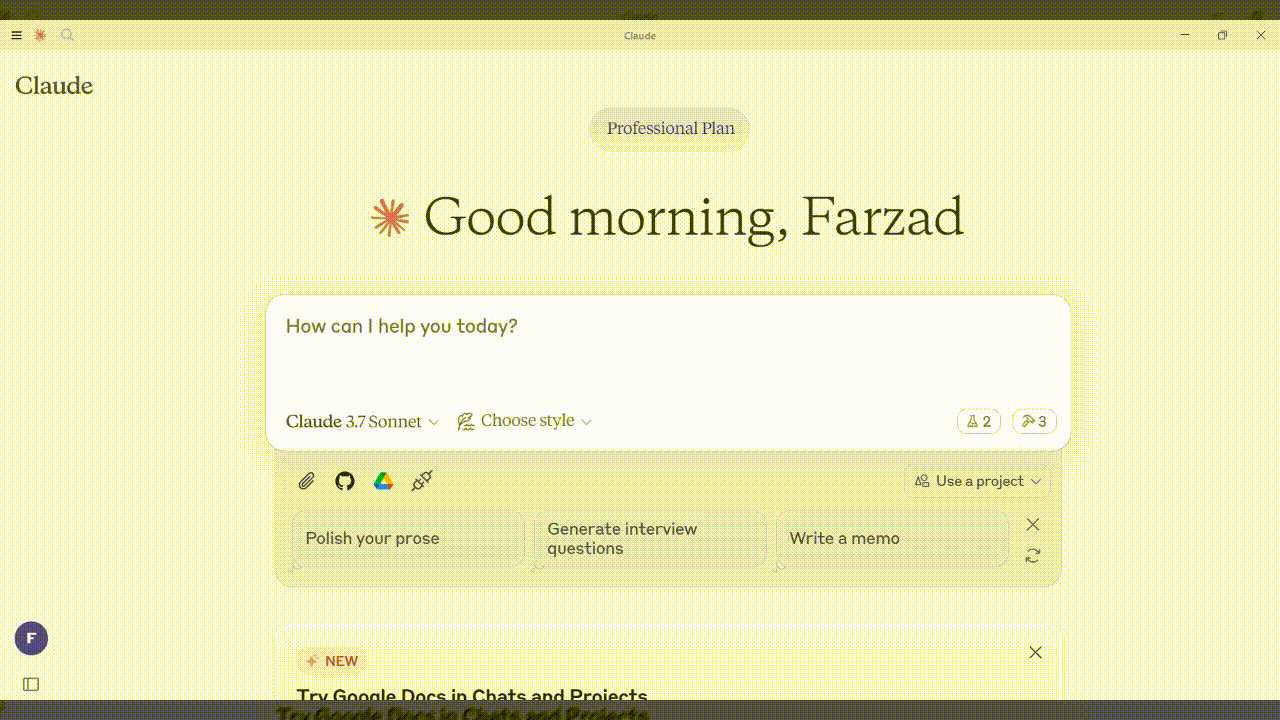
Task: Add from Google Drive icon
Action: (383, 481)
